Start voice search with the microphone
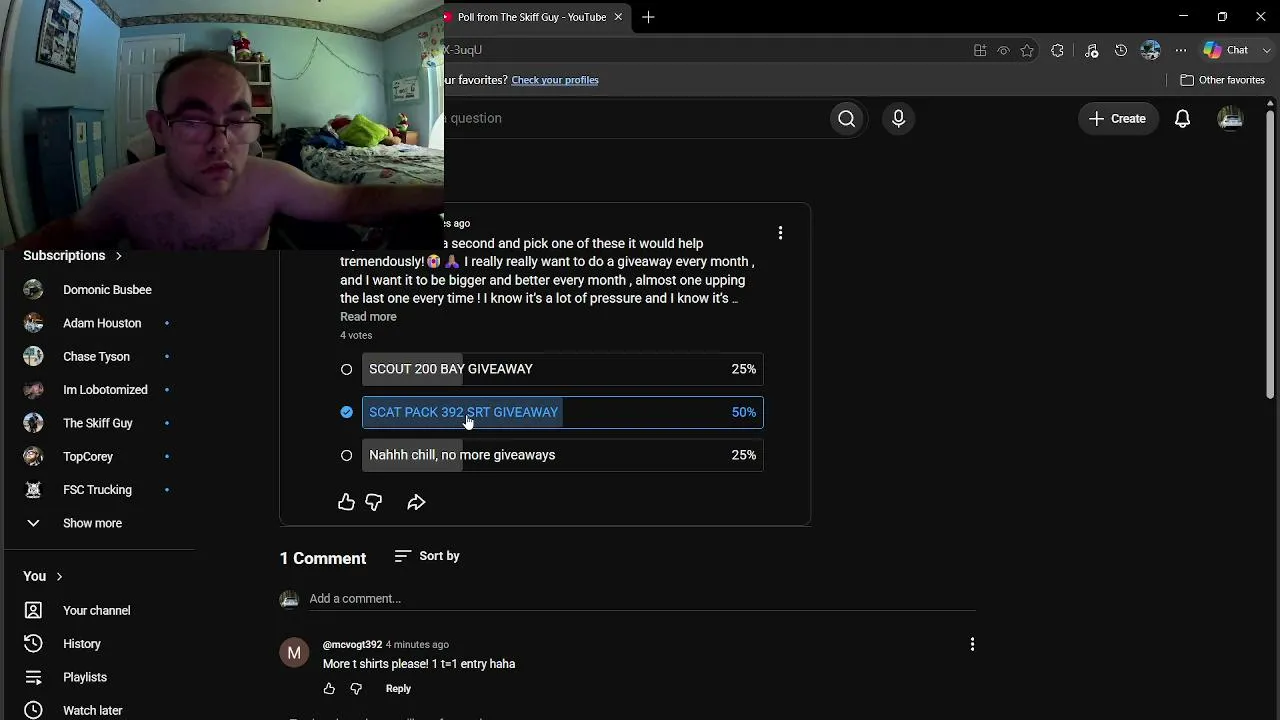 pos(898,119)
